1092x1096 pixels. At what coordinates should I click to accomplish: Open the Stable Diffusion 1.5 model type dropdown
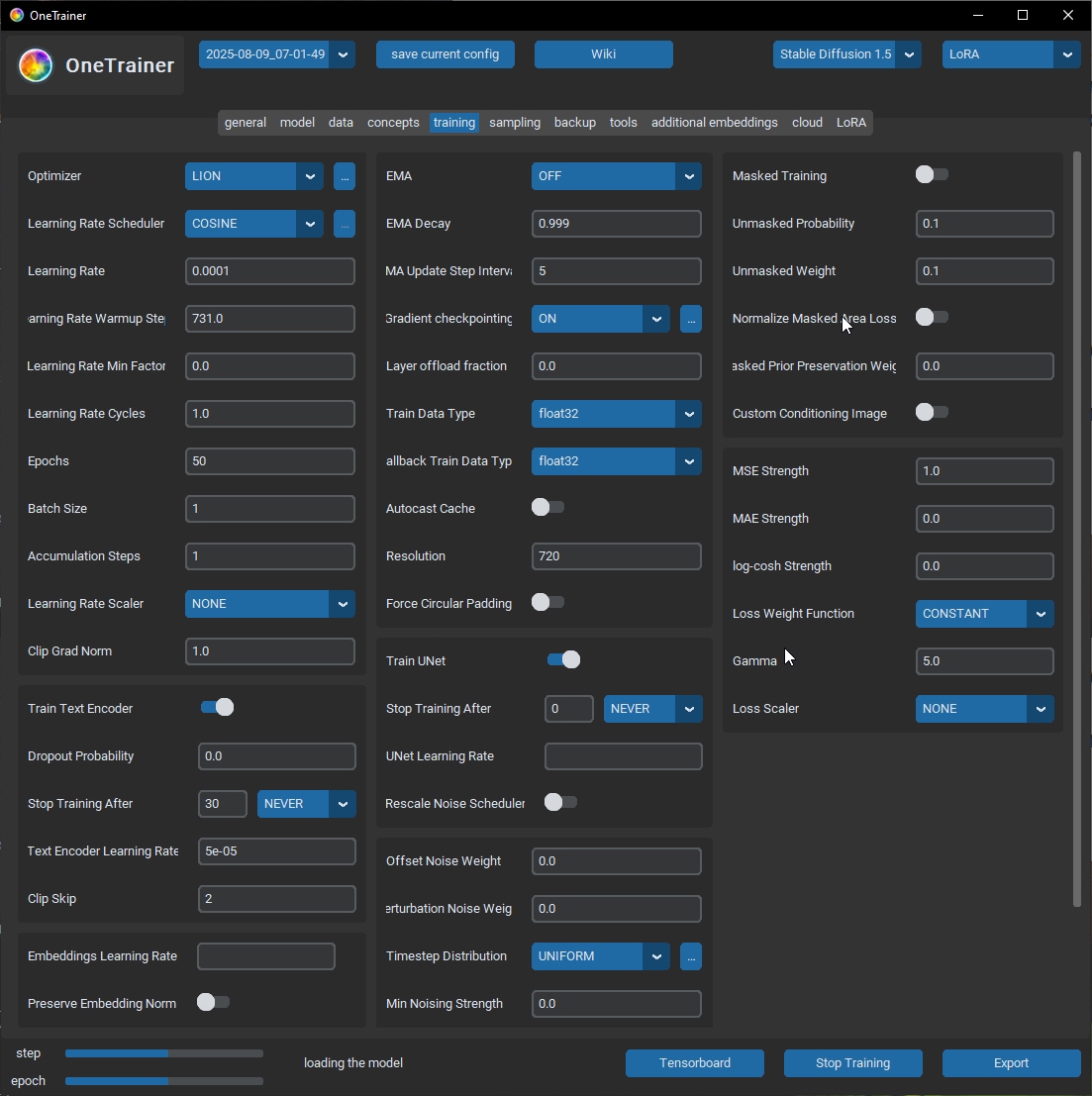(846, 54)
